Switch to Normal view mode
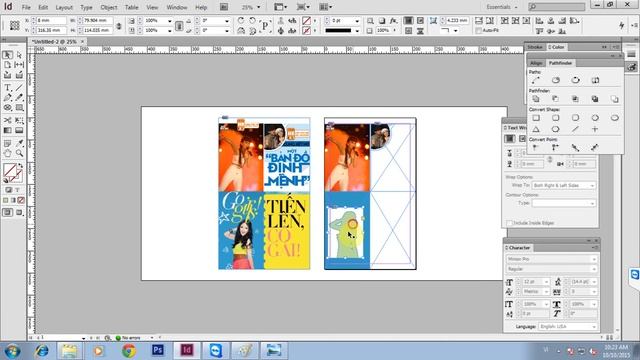The height and width of the screenshot is (360, 640). point(7,212)
